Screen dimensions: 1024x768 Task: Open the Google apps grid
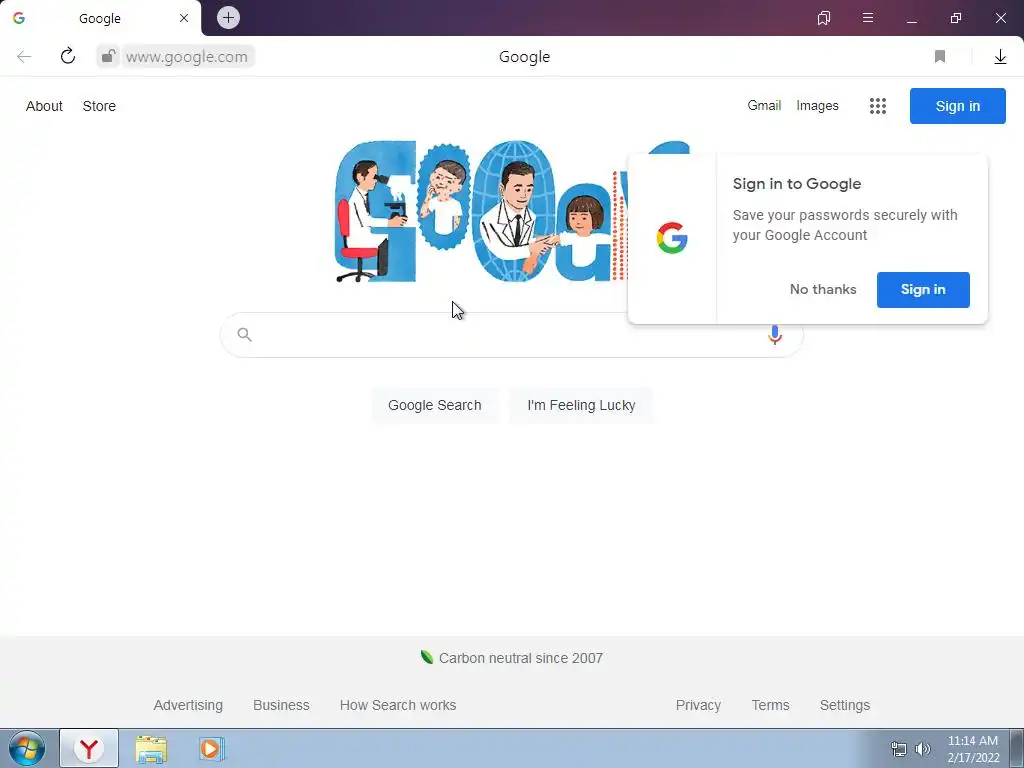pyautogui.click(x=878, y=106)
